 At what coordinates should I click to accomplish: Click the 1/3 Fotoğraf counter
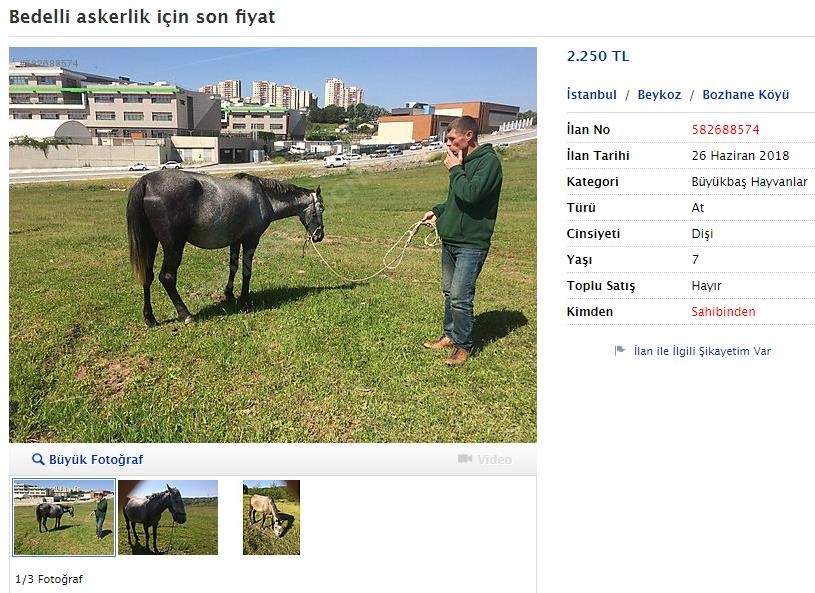click(49, 579)
